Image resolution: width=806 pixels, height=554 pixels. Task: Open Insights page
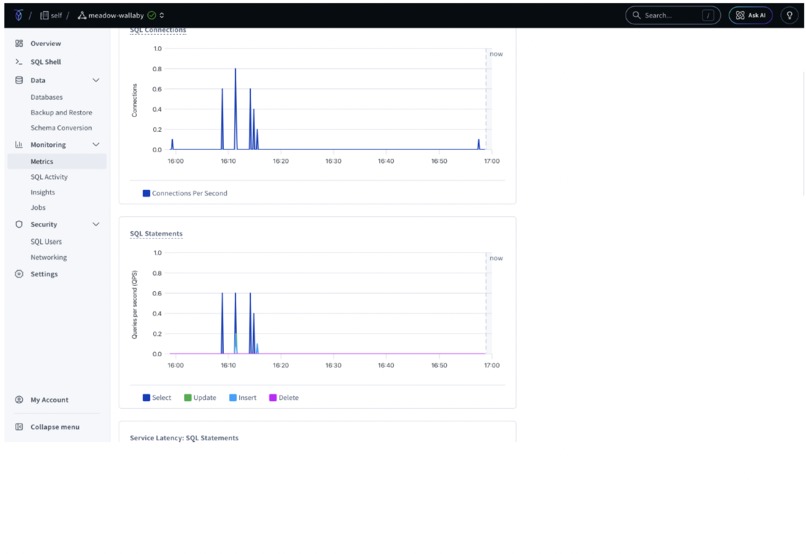click(43, 192)
